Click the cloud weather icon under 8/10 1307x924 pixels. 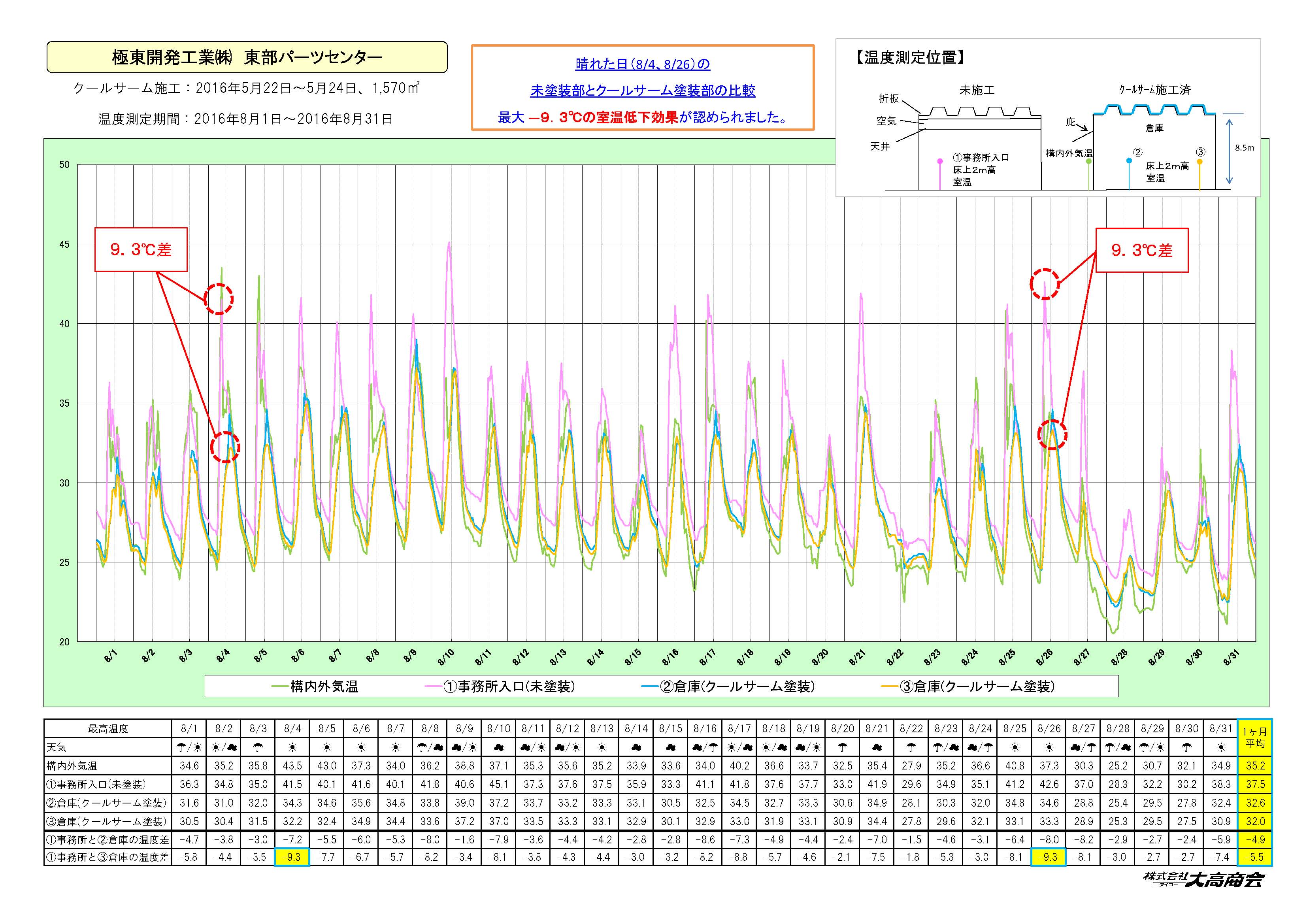tap(499, 747)
